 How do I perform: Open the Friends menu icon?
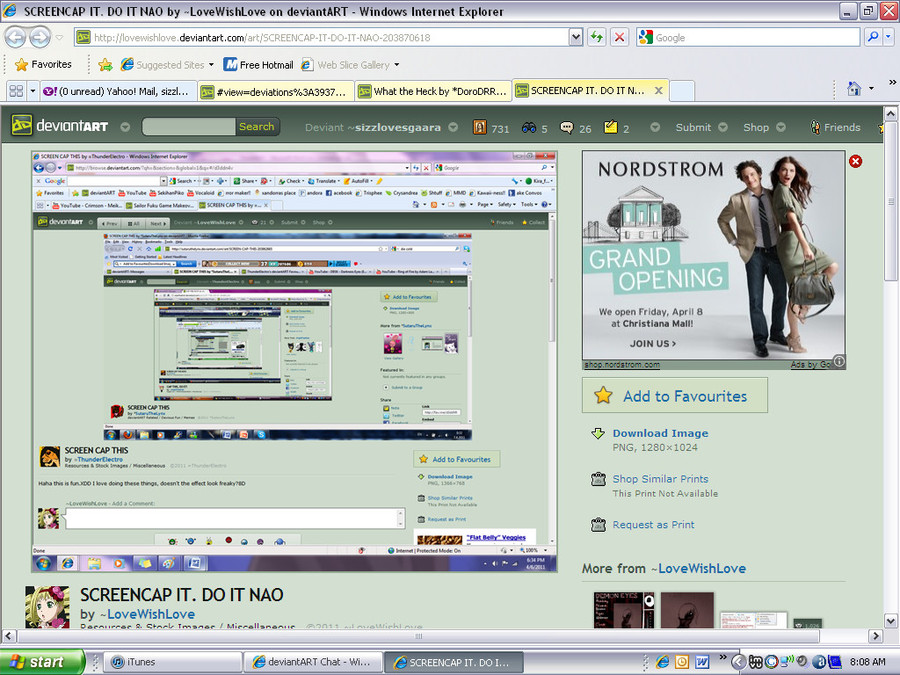pos(815,127)
